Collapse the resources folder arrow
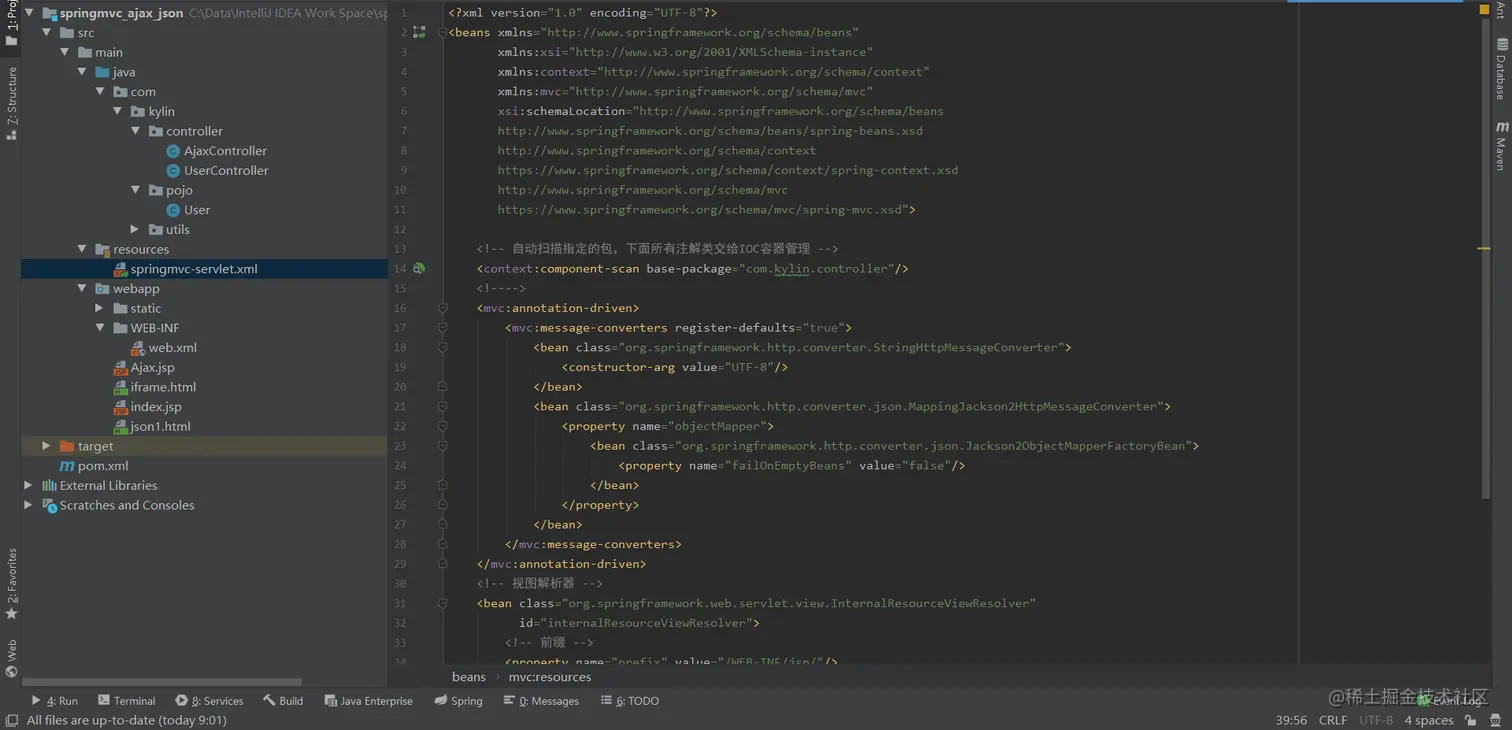The image size is (1512, 730). click(83, 249)
